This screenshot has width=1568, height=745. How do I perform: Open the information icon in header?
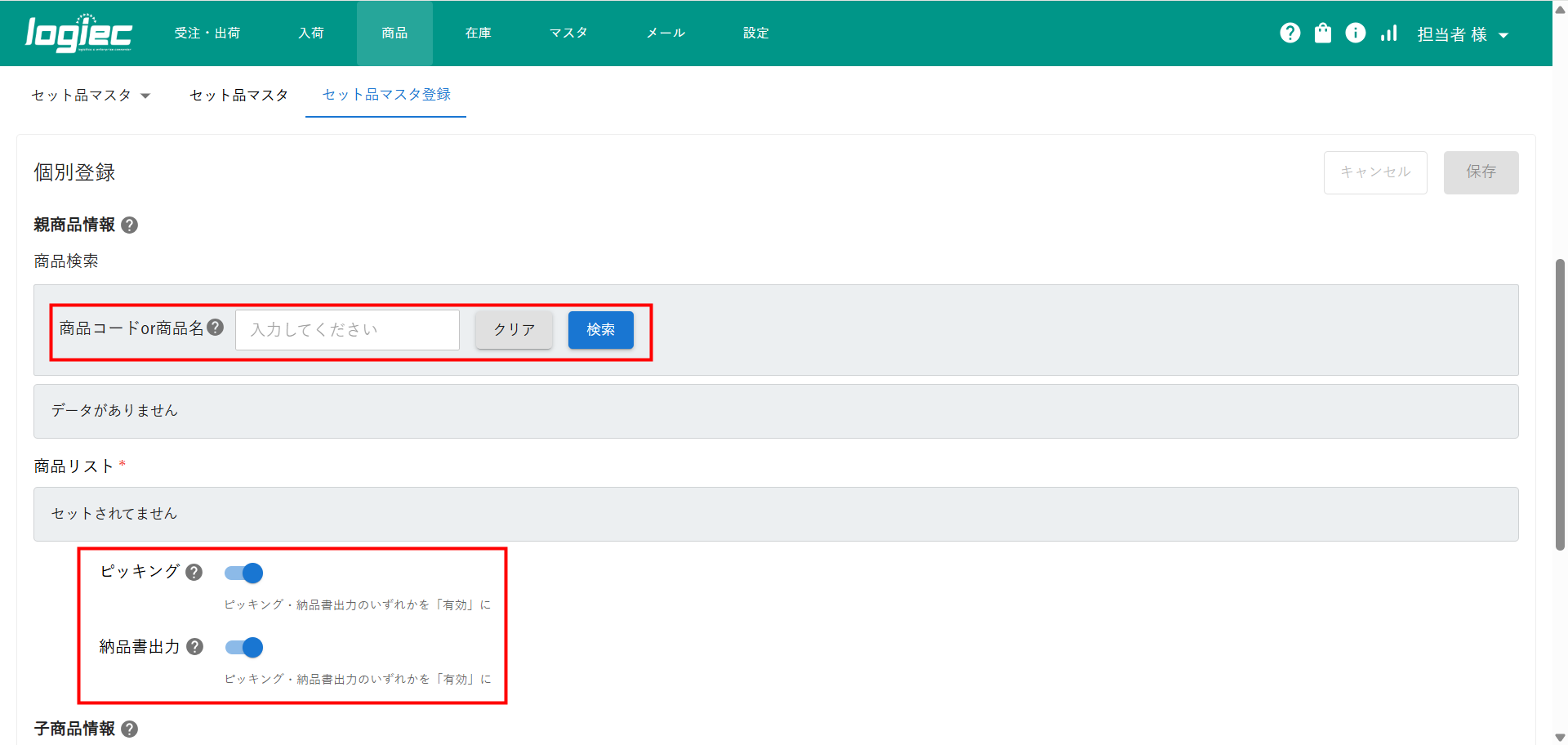click(1355, 33)
